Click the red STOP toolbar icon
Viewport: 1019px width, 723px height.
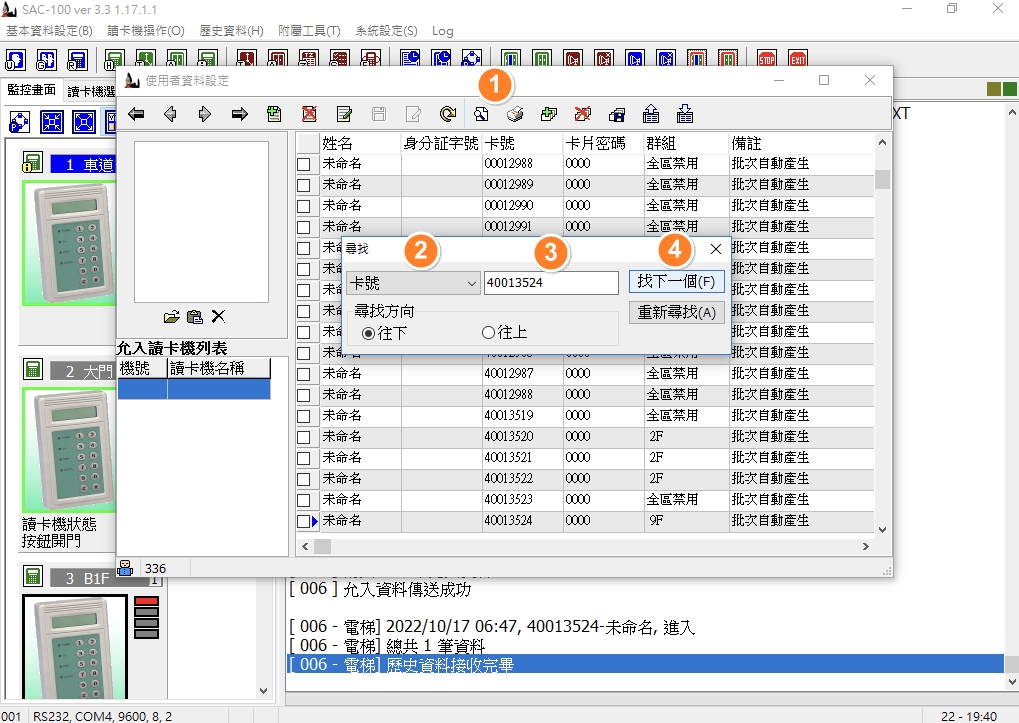pos(767,59)
